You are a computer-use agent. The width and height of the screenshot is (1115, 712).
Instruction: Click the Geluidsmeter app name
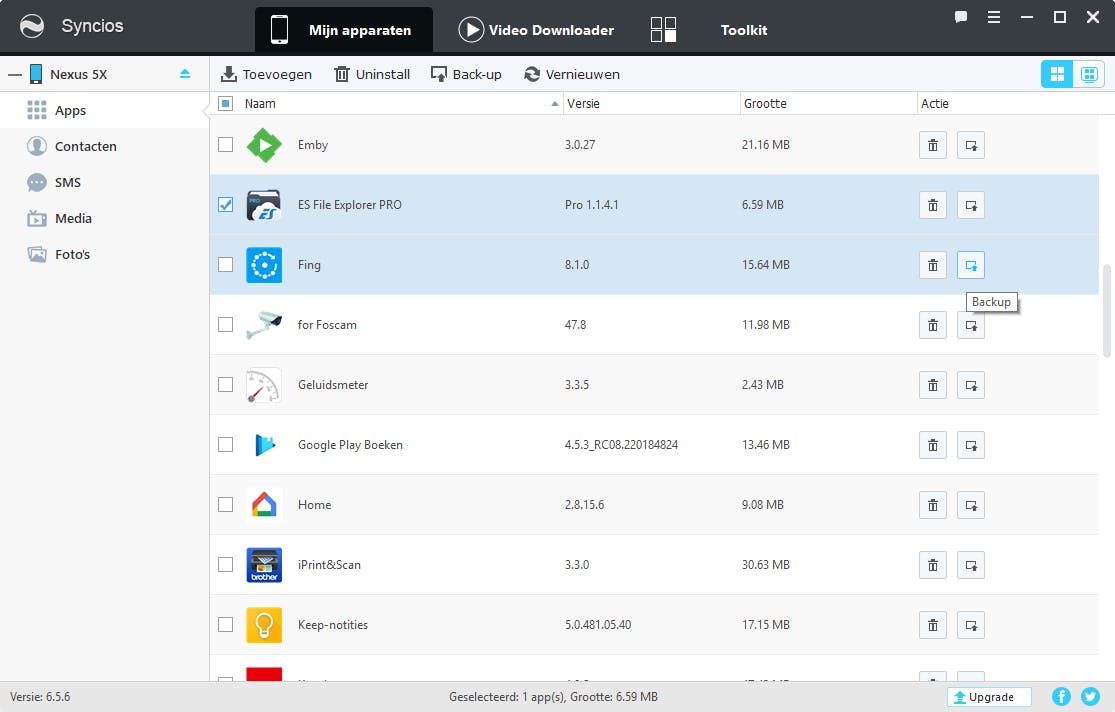coord(333,385)
